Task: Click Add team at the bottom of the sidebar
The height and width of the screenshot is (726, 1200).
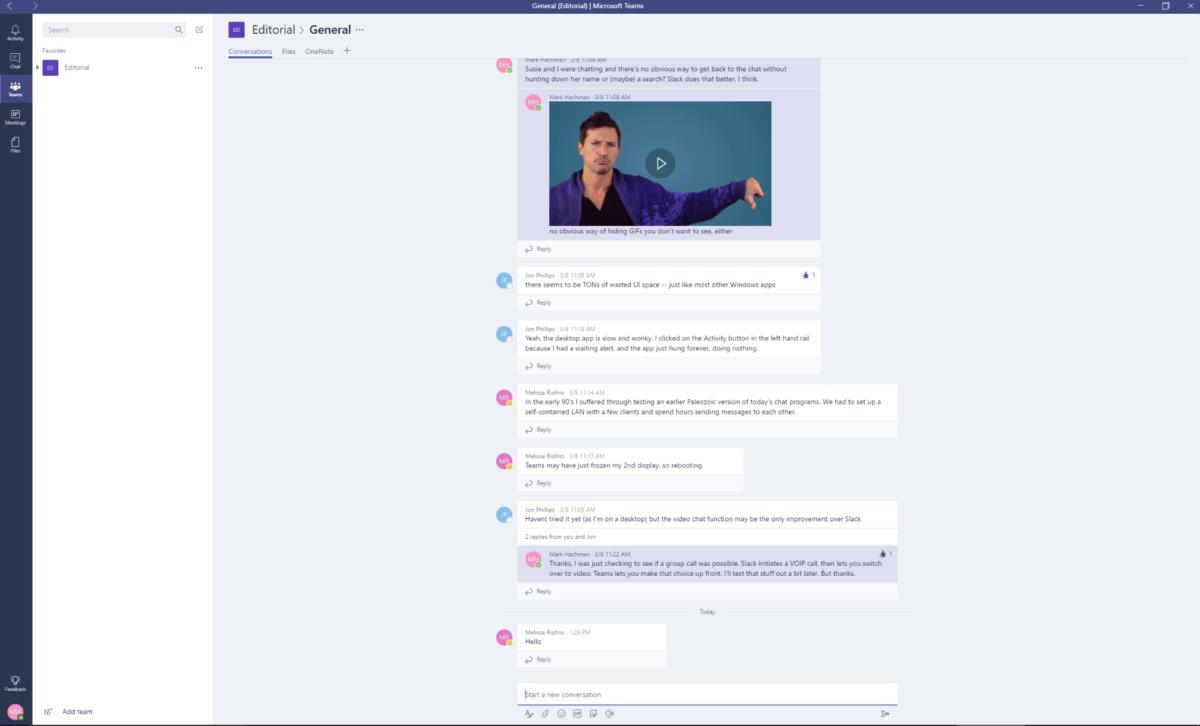Action: coord(77,712)
